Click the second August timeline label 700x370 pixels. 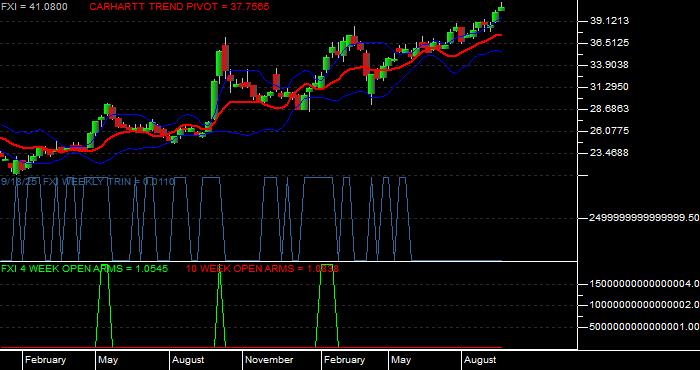click(480, 360)
